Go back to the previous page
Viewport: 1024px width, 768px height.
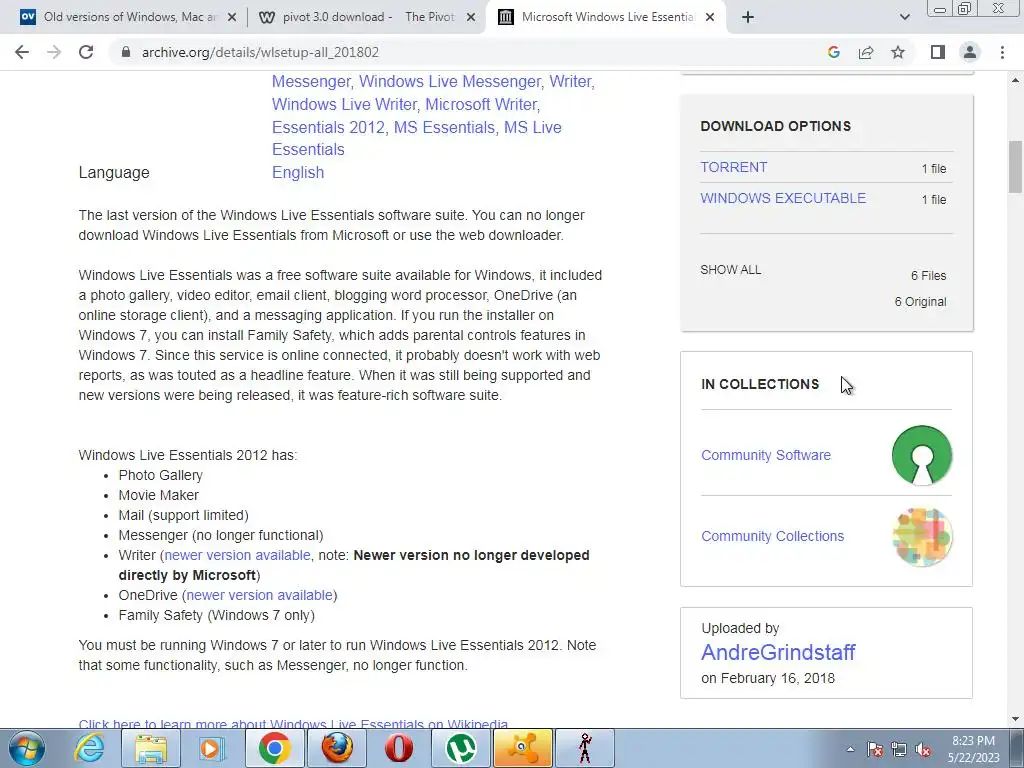point(22,52)
